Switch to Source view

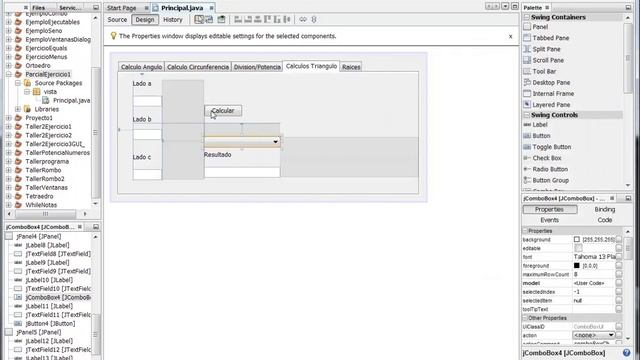click(x=117, y=19)
